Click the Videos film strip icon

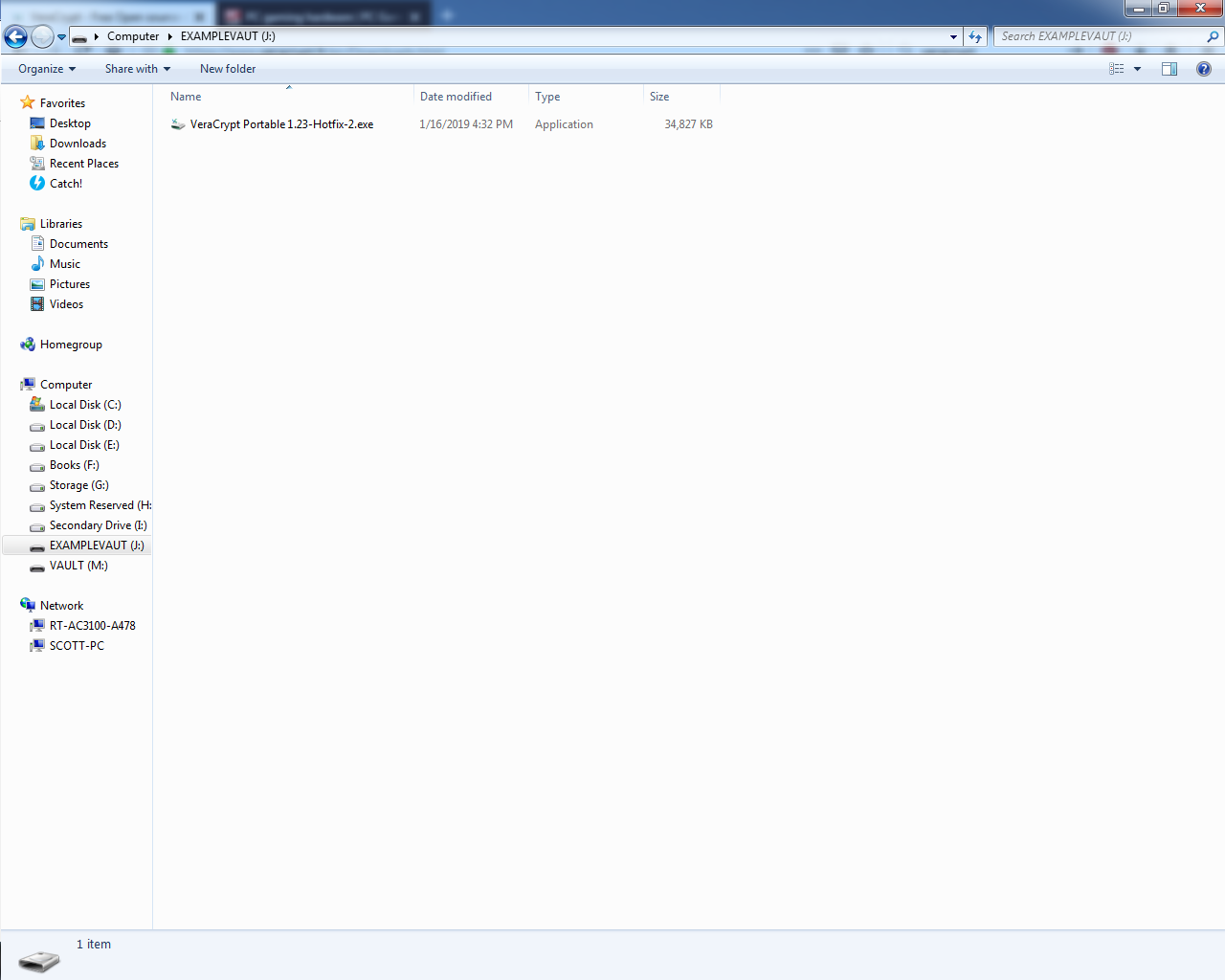coord(37,304)
